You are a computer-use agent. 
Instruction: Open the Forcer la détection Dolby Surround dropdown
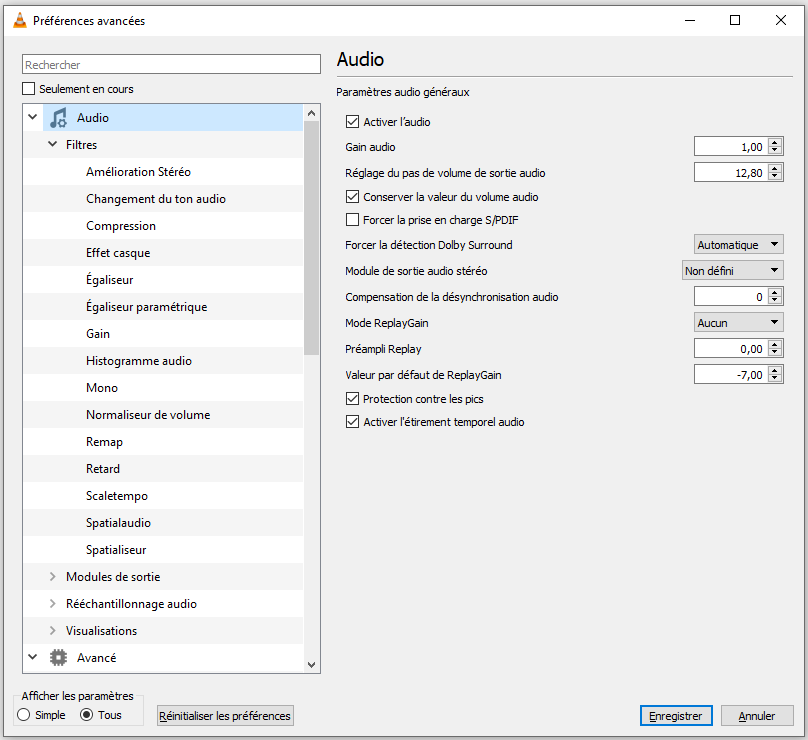[738, 245]
